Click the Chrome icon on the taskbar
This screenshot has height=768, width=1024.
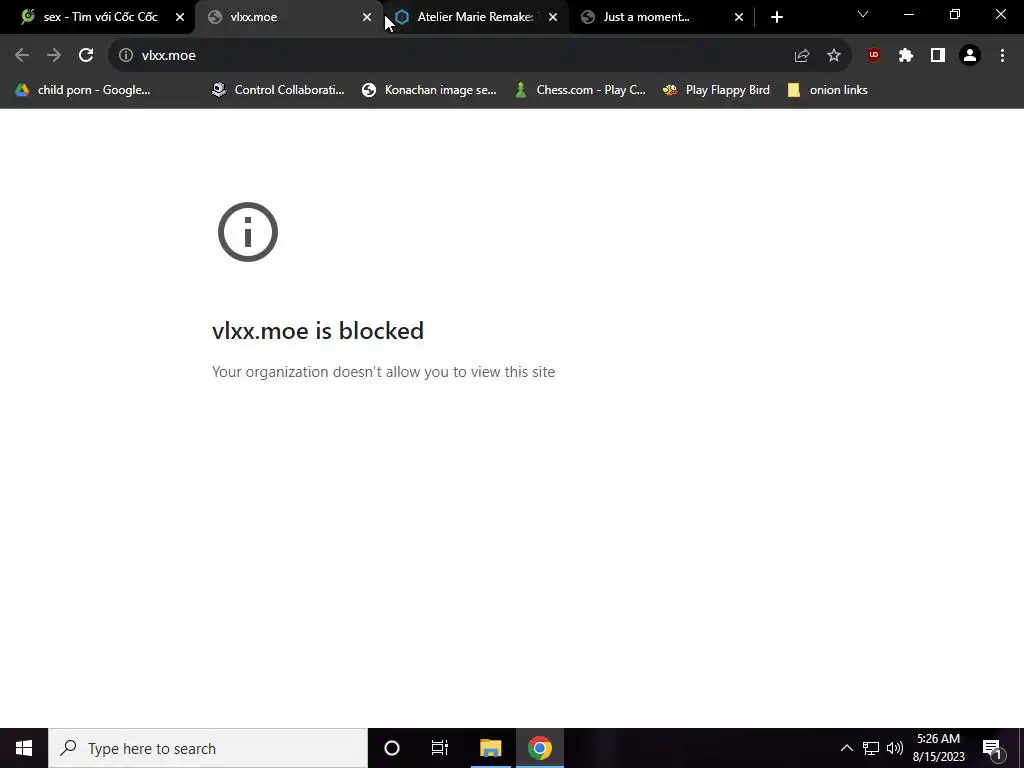[539, 748]
